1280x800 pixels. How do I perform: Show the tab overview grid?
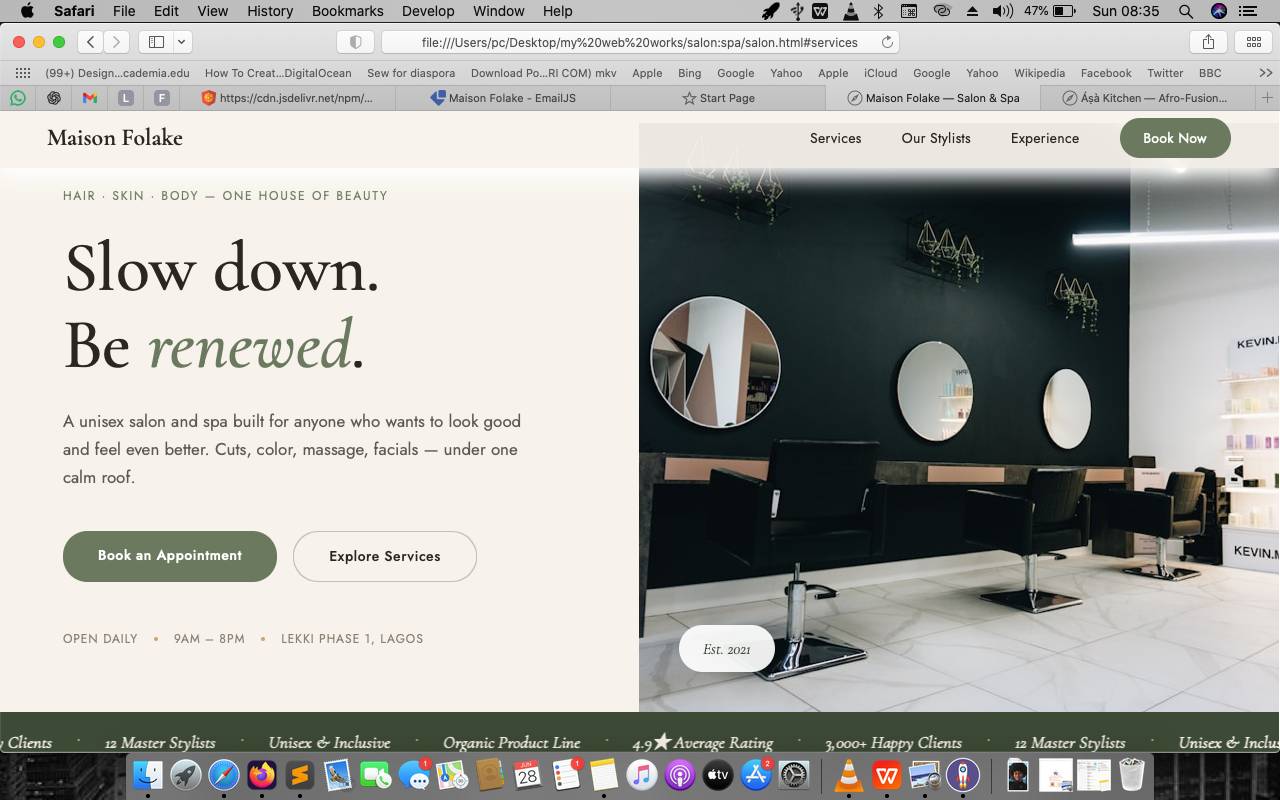coord(1253,42)
